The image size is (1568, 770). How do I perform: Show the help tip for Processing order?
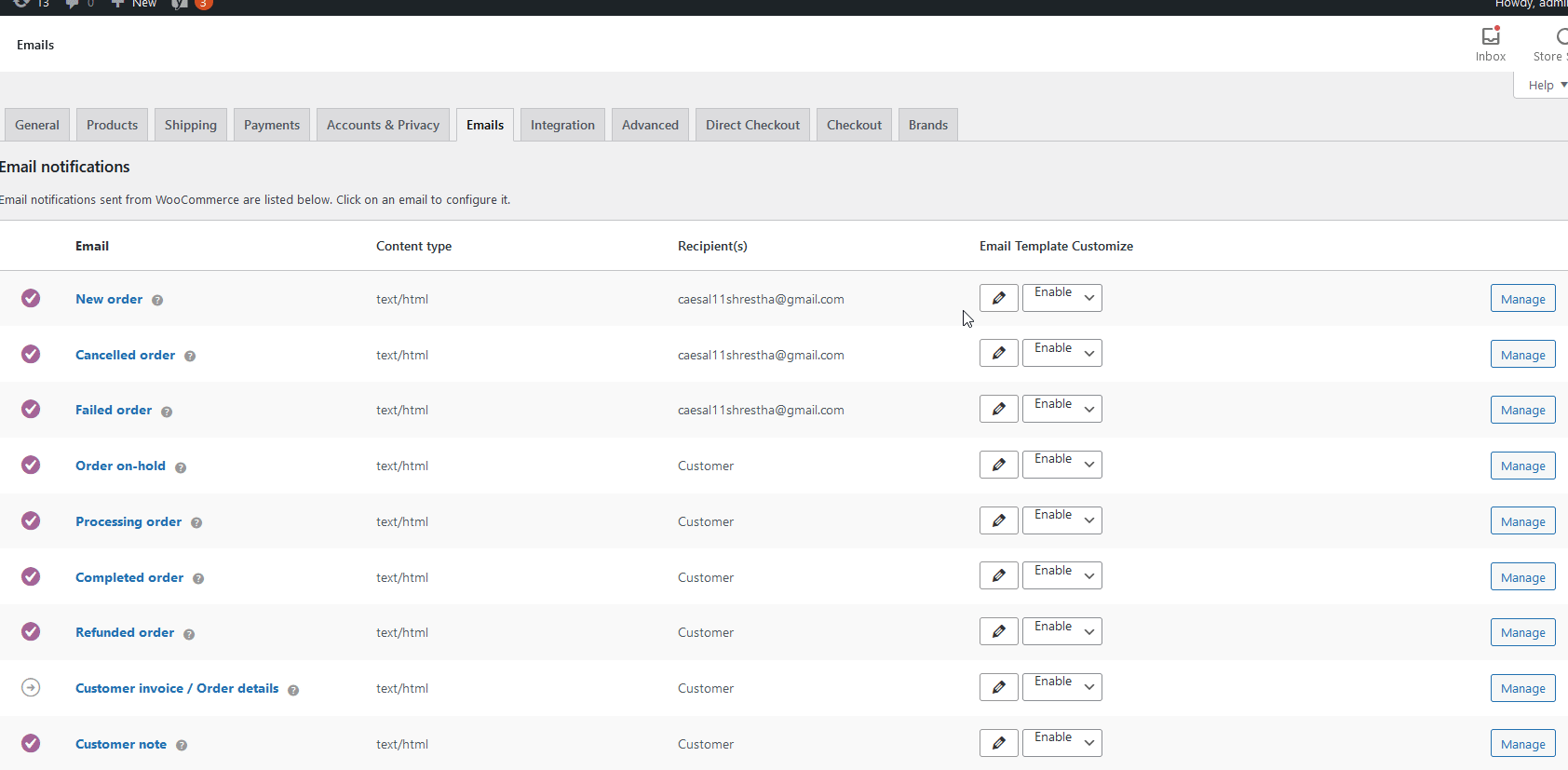[x=196, y=522]
